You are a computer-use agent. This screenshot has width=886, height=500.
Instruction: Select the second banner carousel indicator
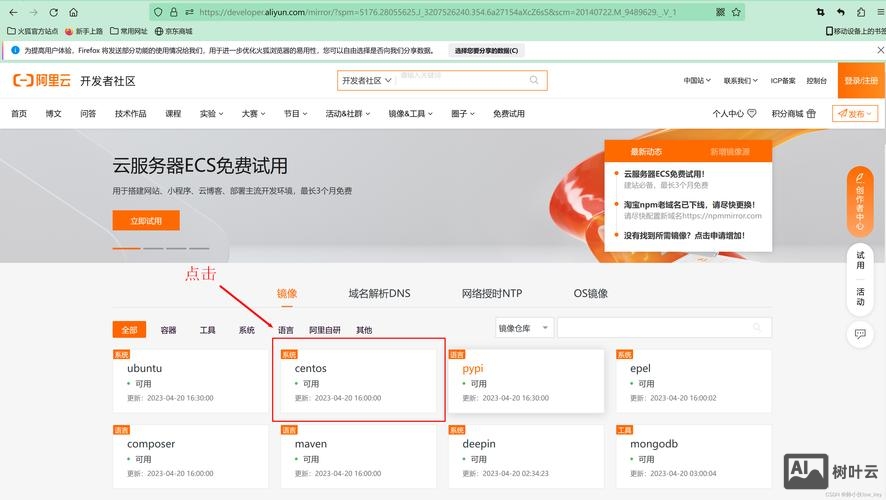153,248
